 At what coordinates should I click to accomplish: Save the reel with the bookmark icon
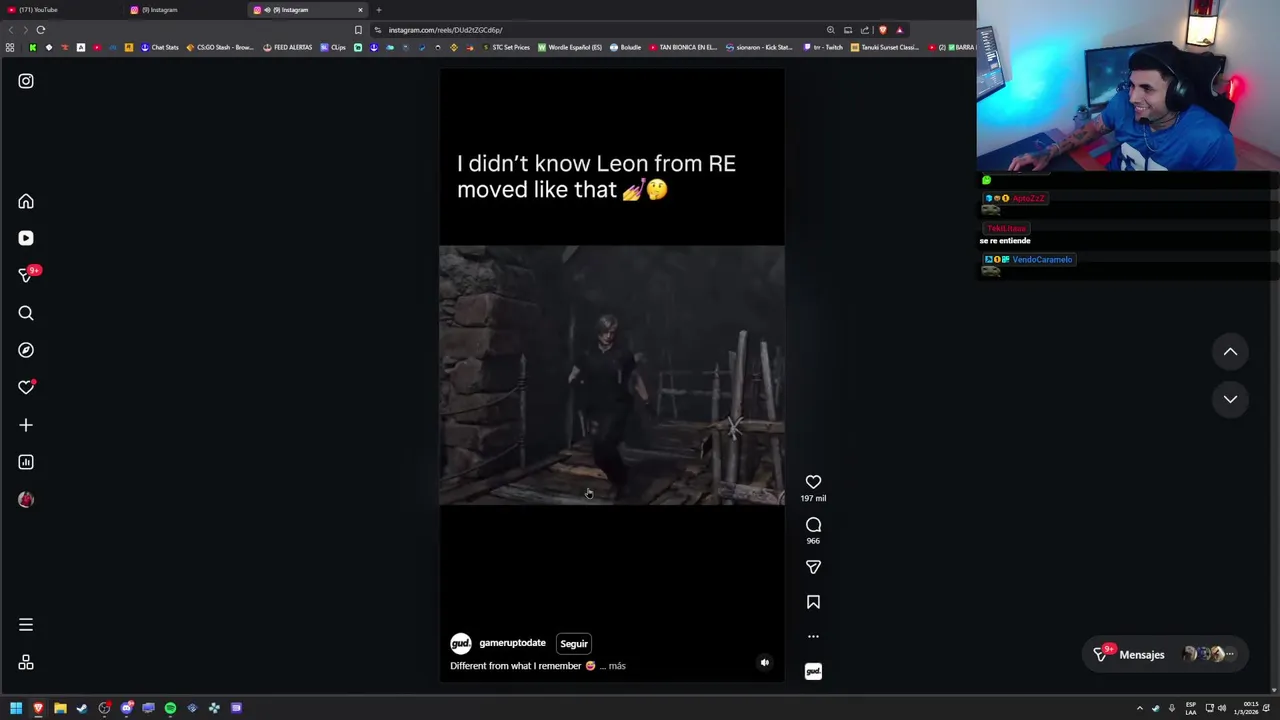813,602
